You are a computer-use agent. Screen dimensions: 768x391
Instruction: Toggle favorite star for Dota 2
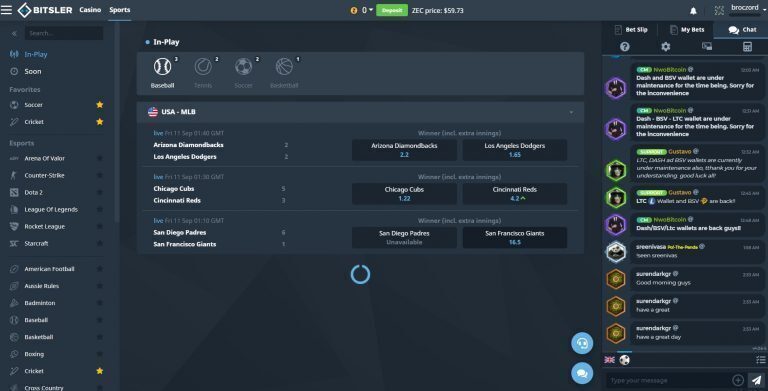click(x=100, y=193)
